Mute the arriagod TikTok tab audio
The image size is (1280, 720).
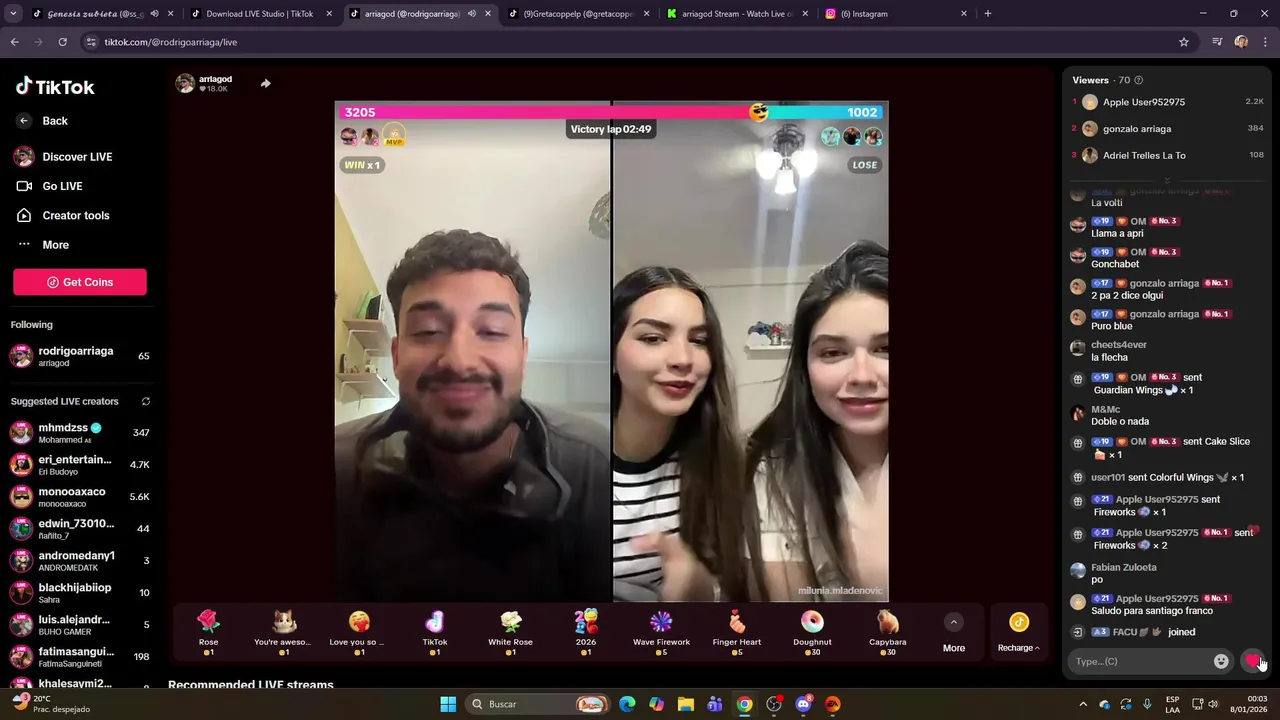pos(472,14)
